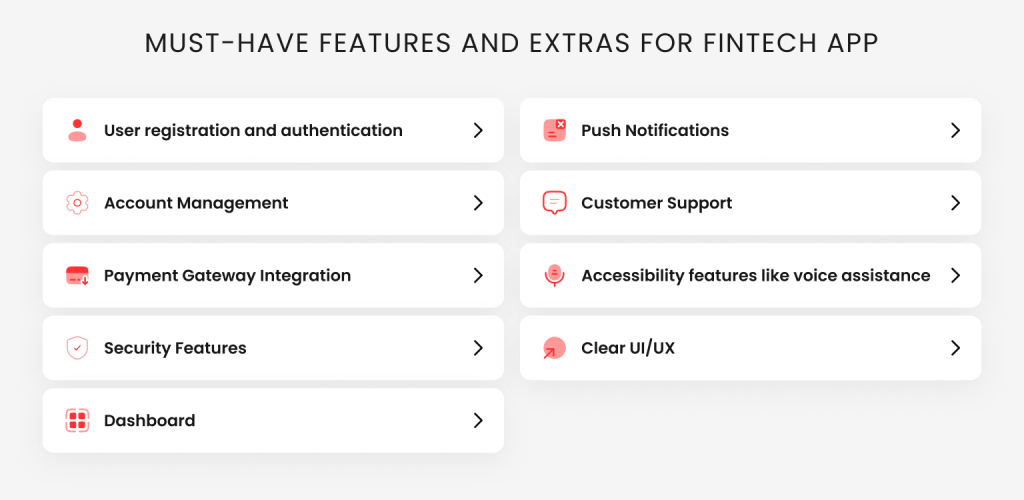This screenshot has height=500, width=1024.
Task: Click the Push Notifications message icon
Action: (554, 130)
